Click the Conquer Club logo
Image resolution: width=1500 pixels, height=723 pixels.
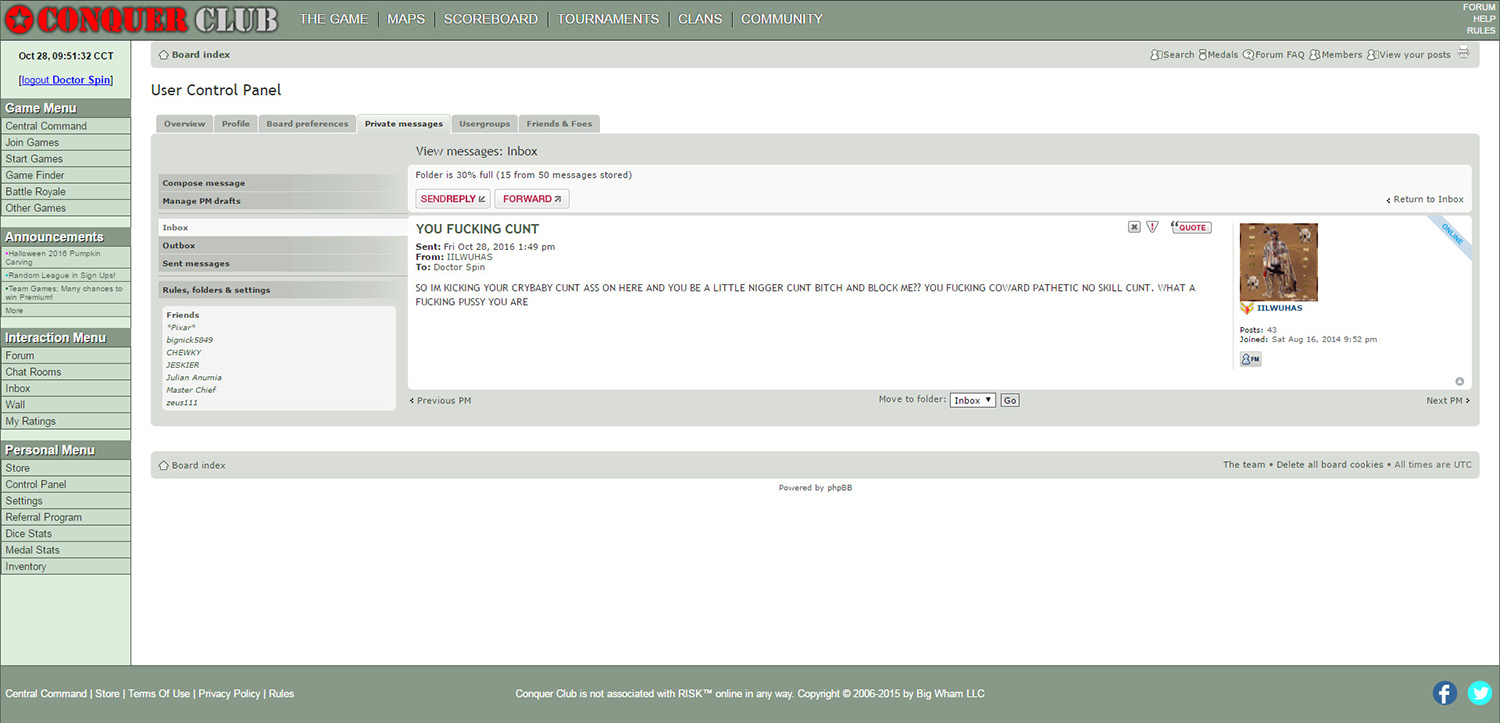pyautogui.click(x=143, y=18)
